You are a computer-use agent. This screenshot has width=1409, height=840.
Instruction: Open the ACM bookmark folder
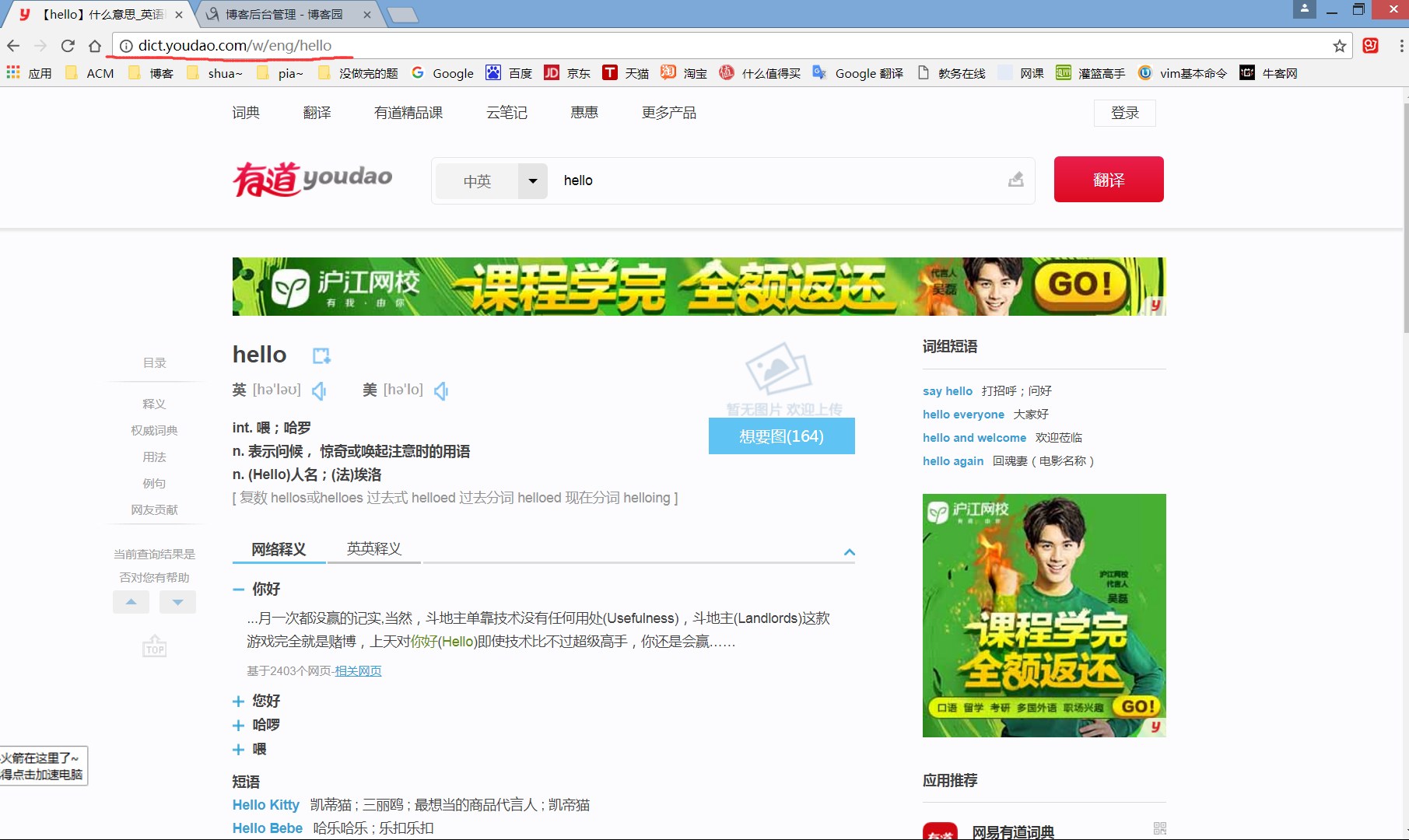point(90,73)
